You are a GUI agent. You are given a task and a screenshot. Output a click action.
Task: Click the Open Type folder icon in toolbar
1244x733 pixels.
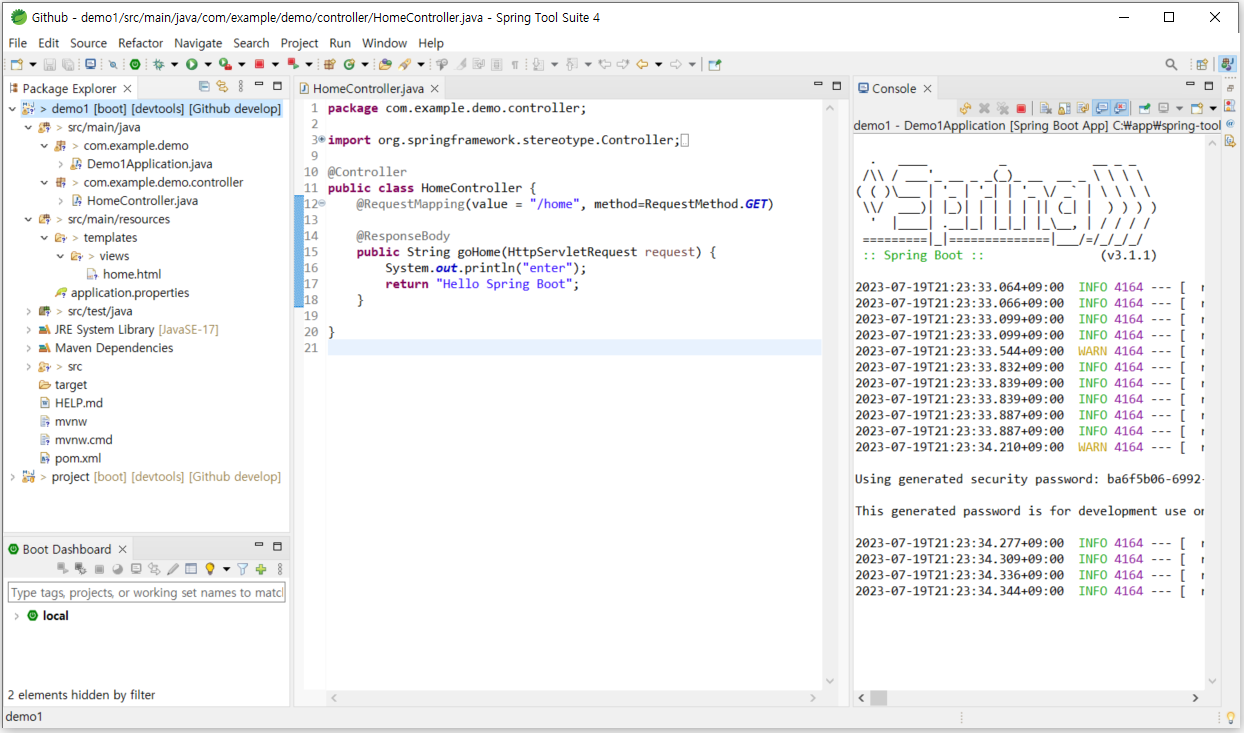point(385,64)
